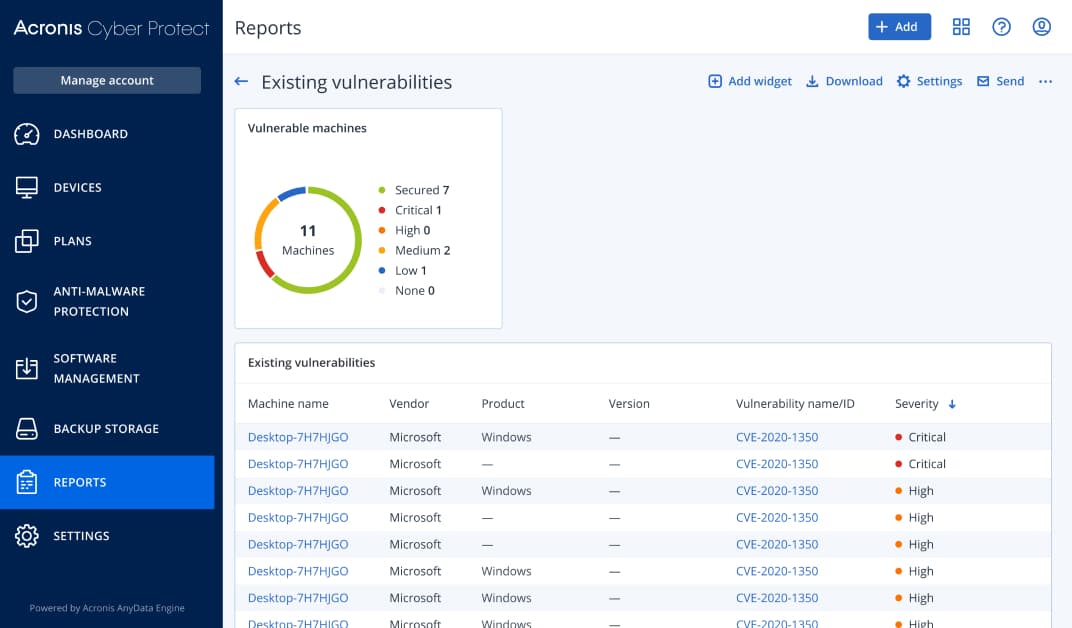Screen dimensions: 1072x628
Task: Open Devices in the sidebar
Action: coord(77,188)
